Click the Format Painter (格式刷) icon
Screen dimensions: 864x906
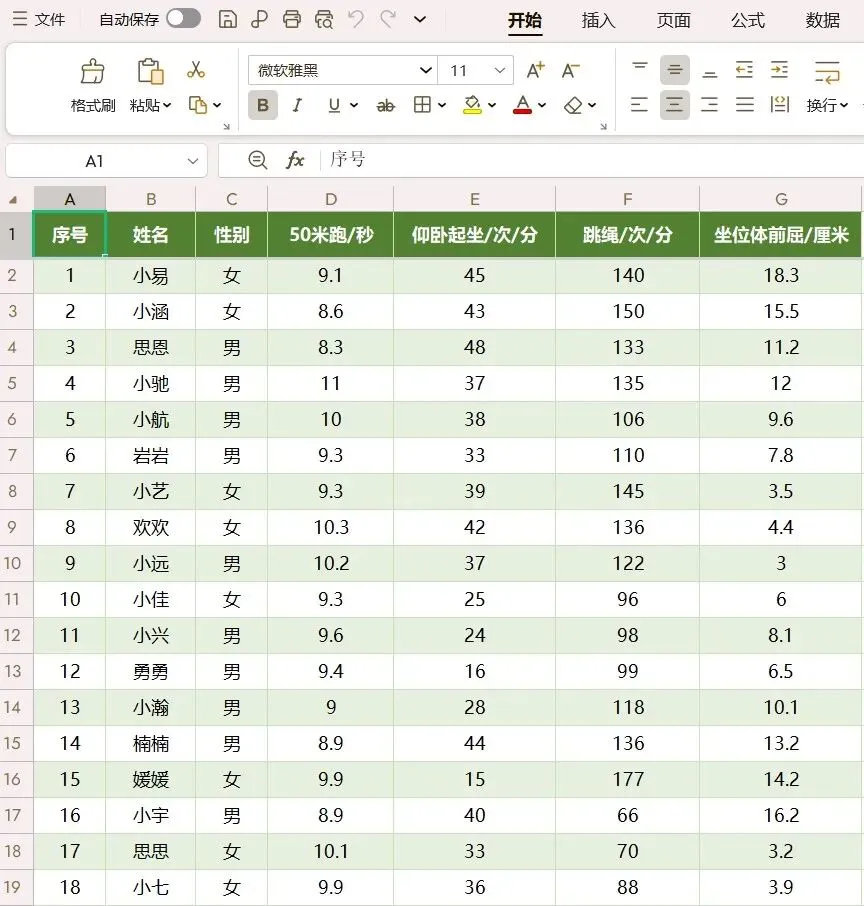(92, 72)
